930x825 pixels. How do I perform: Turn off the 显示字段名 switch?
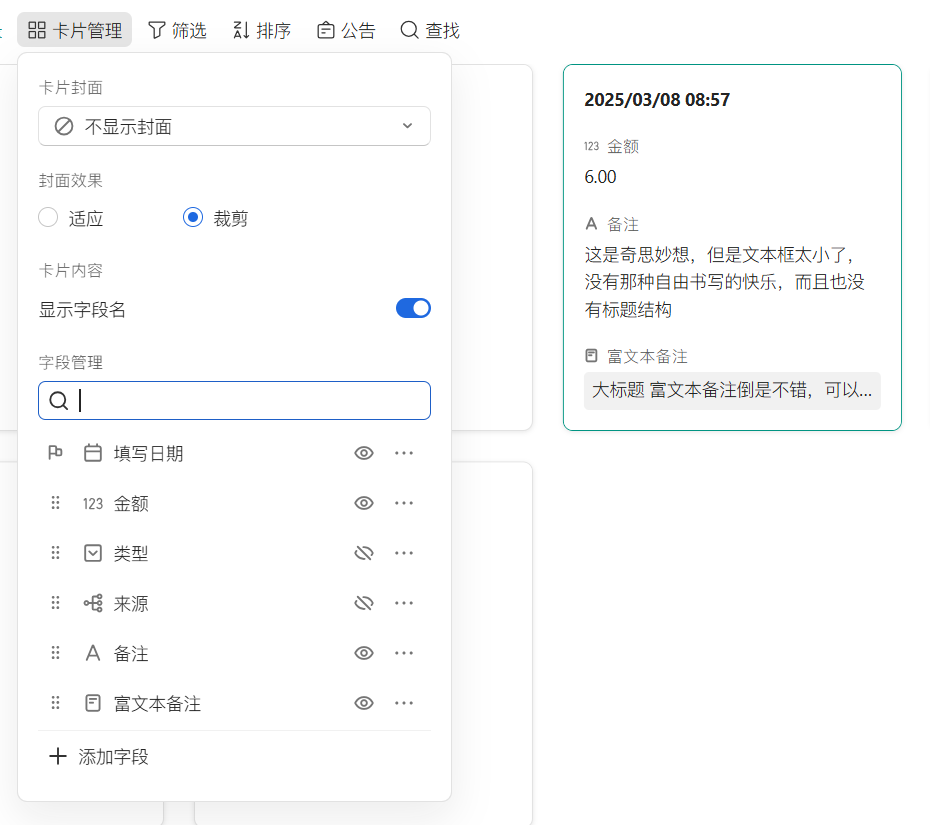coord(413,308)
